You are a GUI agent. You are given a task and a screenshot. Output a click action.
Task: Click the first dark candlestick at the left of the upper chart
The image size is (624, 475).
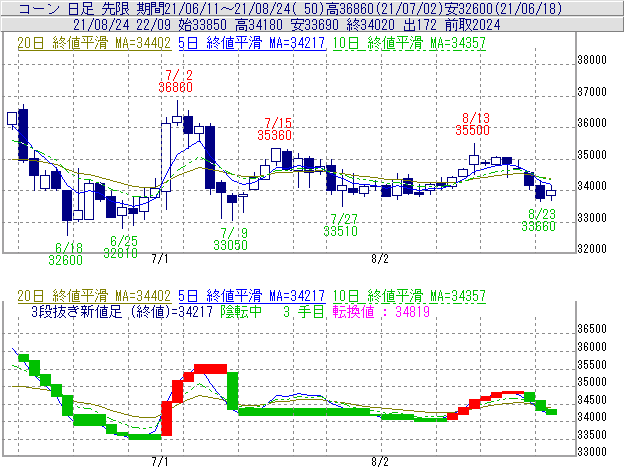[23, 134]
